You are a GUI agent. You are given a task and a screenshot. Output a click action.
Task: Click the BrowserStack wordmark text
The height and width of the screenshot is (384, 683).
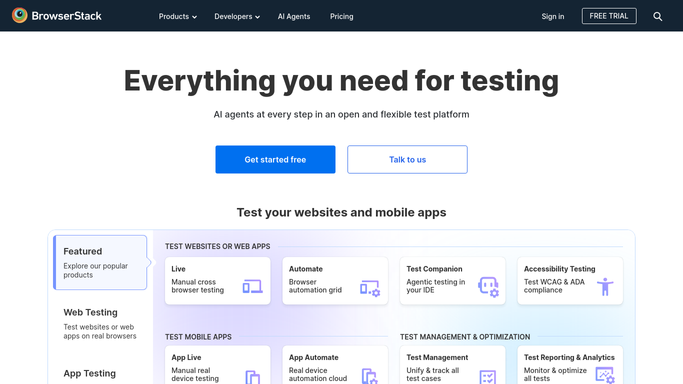click(x=66, y=16)
